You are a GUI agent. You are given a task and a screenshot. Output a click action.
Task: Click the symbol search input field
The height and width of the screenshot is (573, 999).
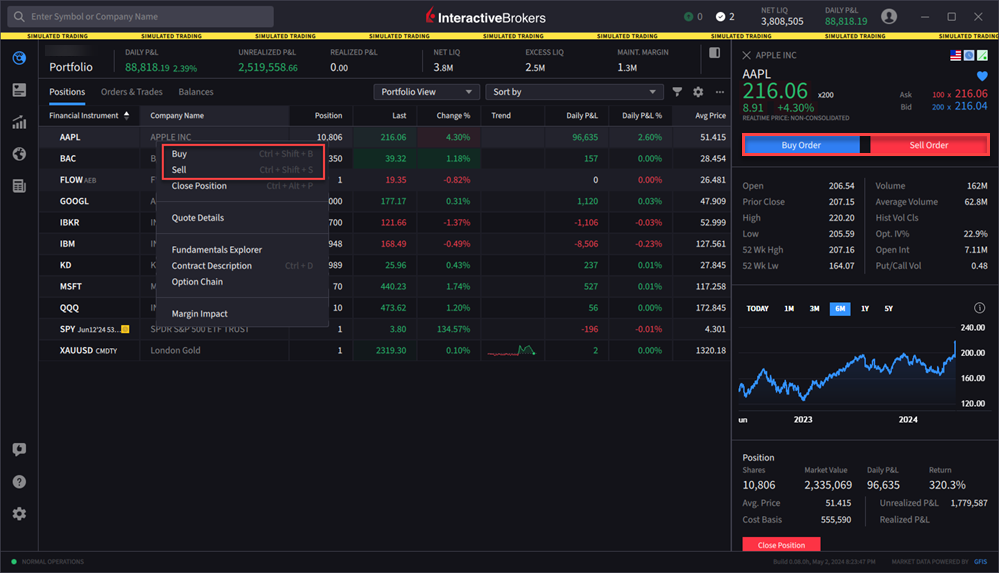141,17
